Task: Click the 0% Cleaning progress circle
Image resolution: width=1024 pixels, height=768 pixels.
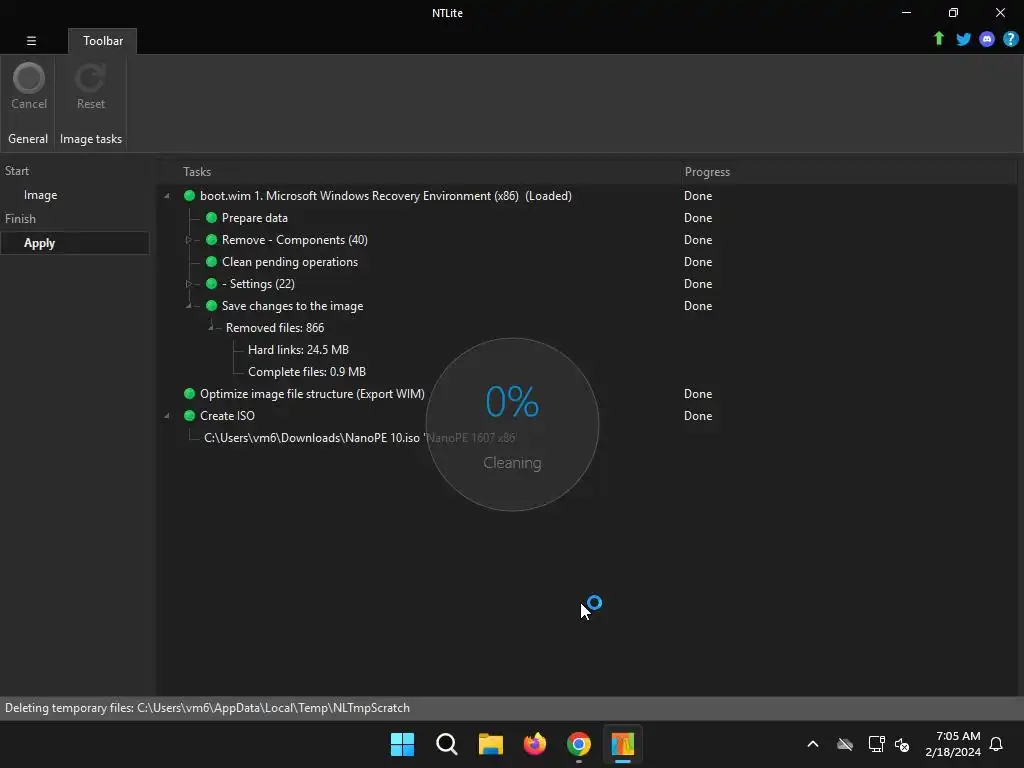Action: click(x=512, y=424)
